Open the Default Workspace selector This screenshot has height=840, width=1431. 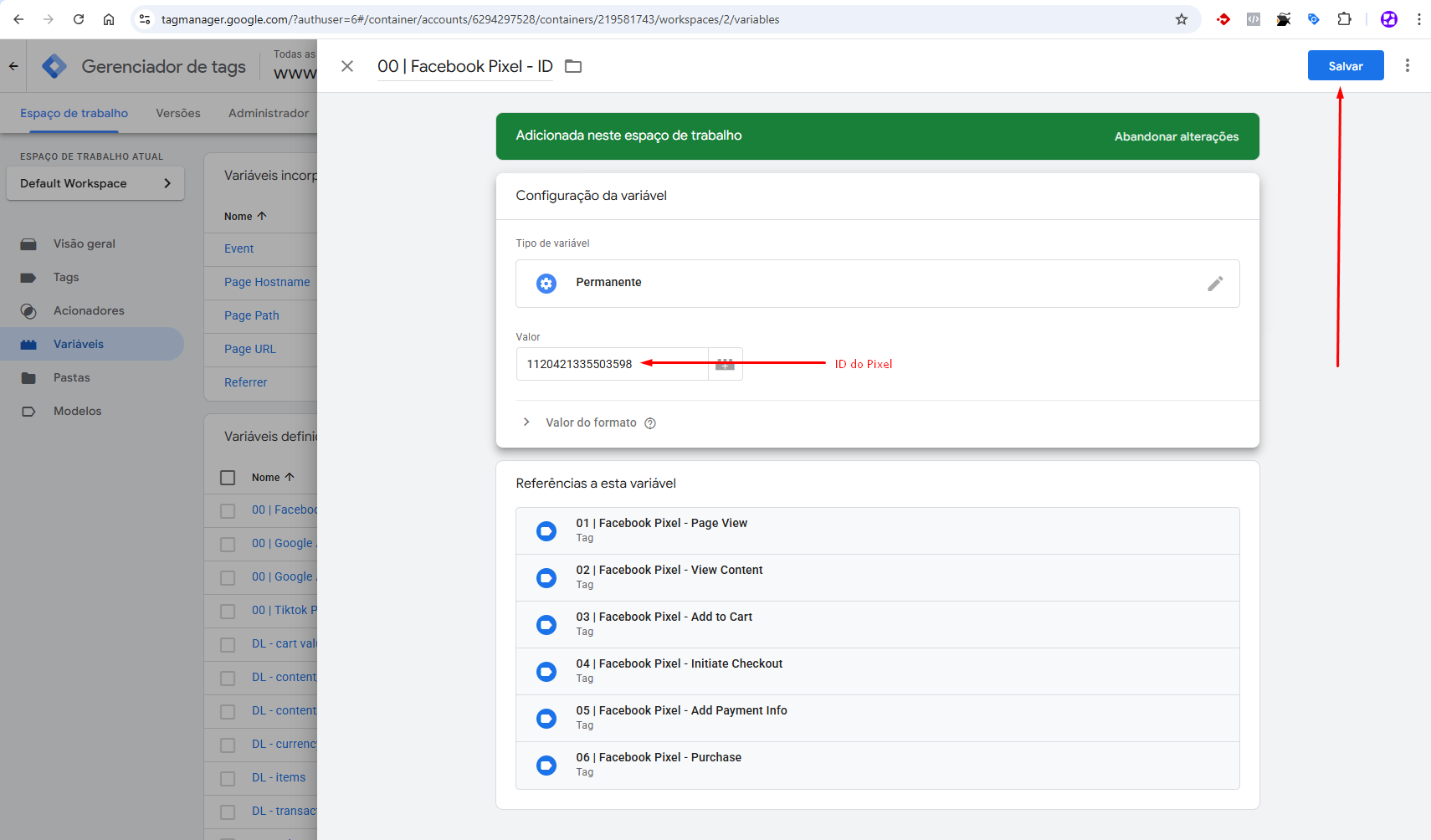tap(95, 183)
